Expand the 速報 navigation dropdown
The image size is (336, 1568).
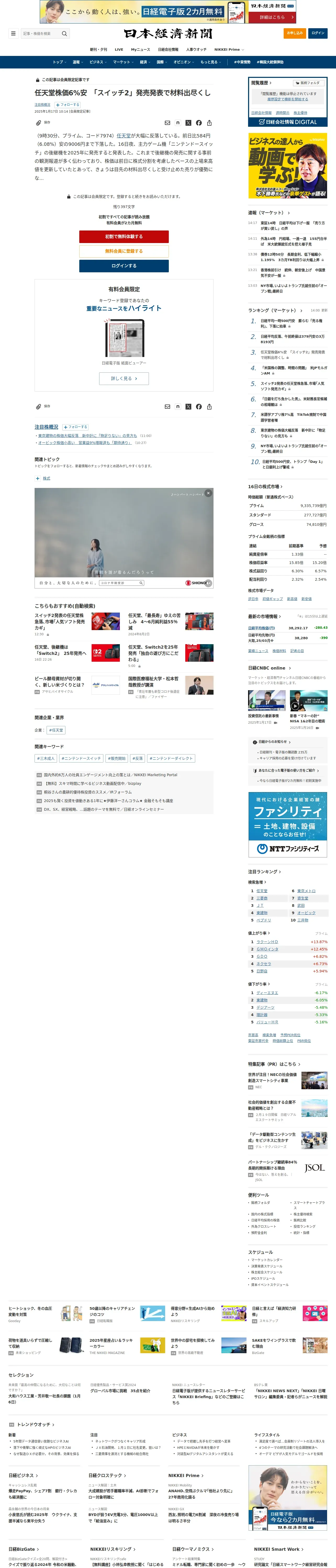pos(77,62)
